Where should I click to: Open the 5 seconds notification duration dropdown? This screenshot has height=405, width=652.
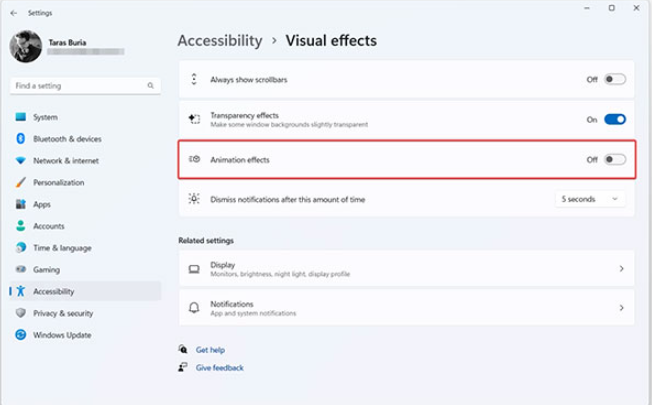coord(590,199)
